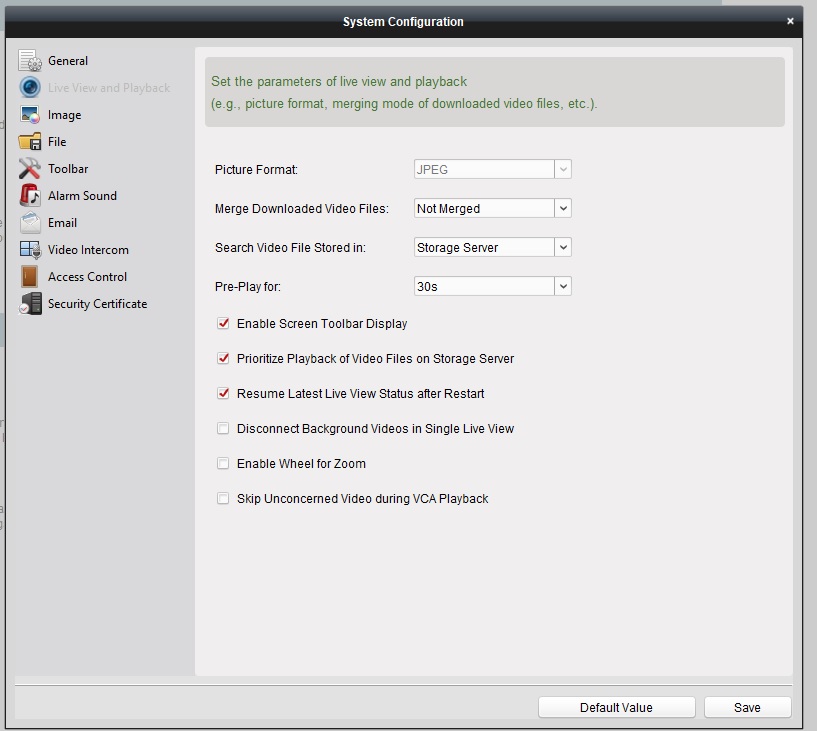This screenshot has width=817, height=731.
Task: Click the Default Value button
Action: point(616,707)
